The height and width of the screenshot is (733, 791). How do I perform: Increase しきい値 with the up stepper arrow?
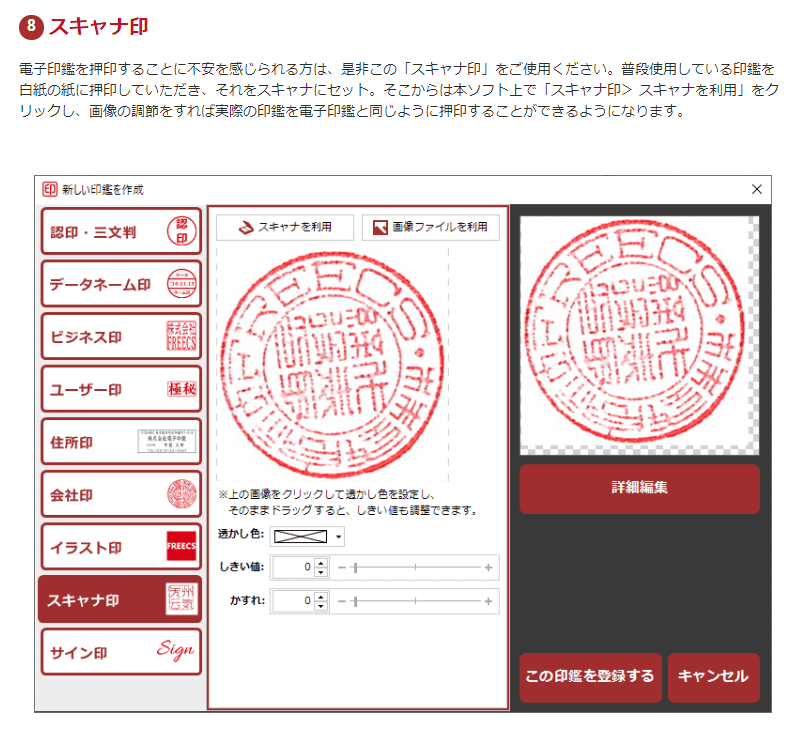coord(320,563)
